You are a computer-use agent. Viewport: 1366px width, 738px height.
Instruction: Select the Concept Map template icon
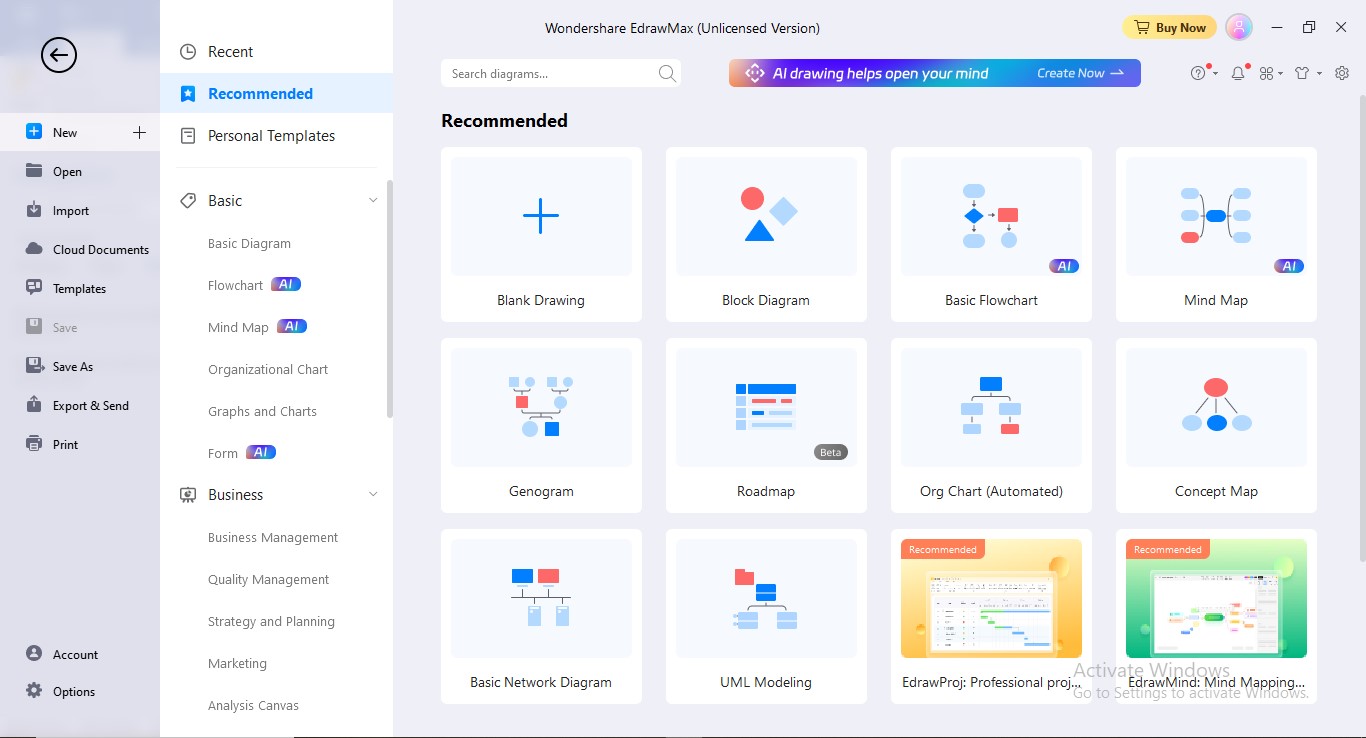[x=1216, y=407]
